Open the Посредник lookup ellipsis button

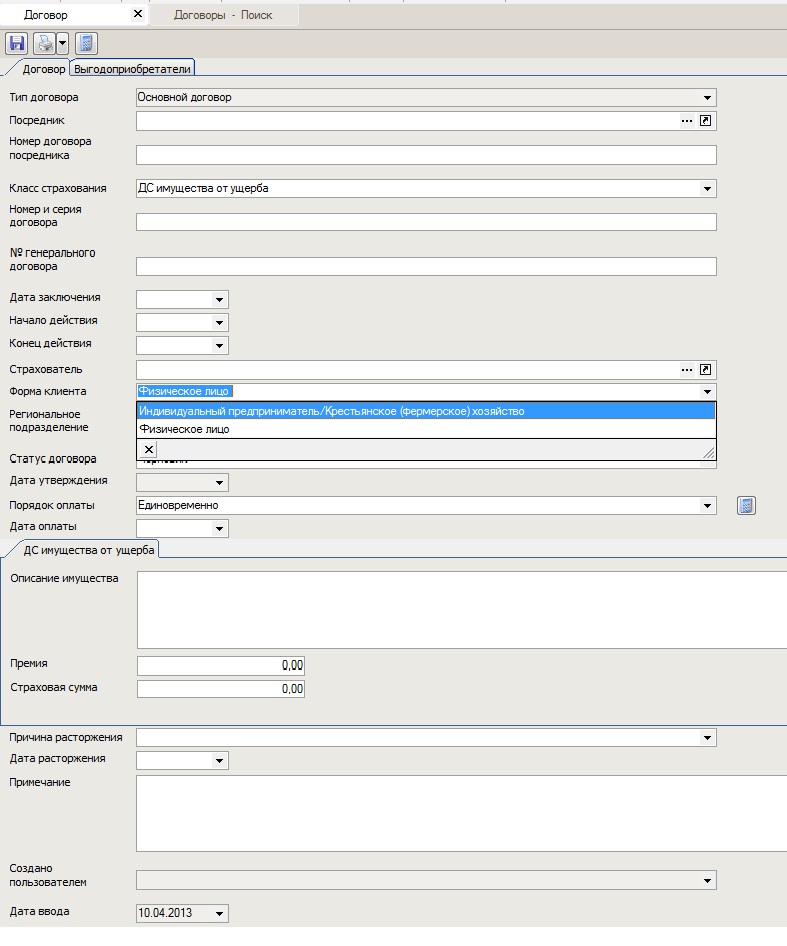[x=687, y=121]
